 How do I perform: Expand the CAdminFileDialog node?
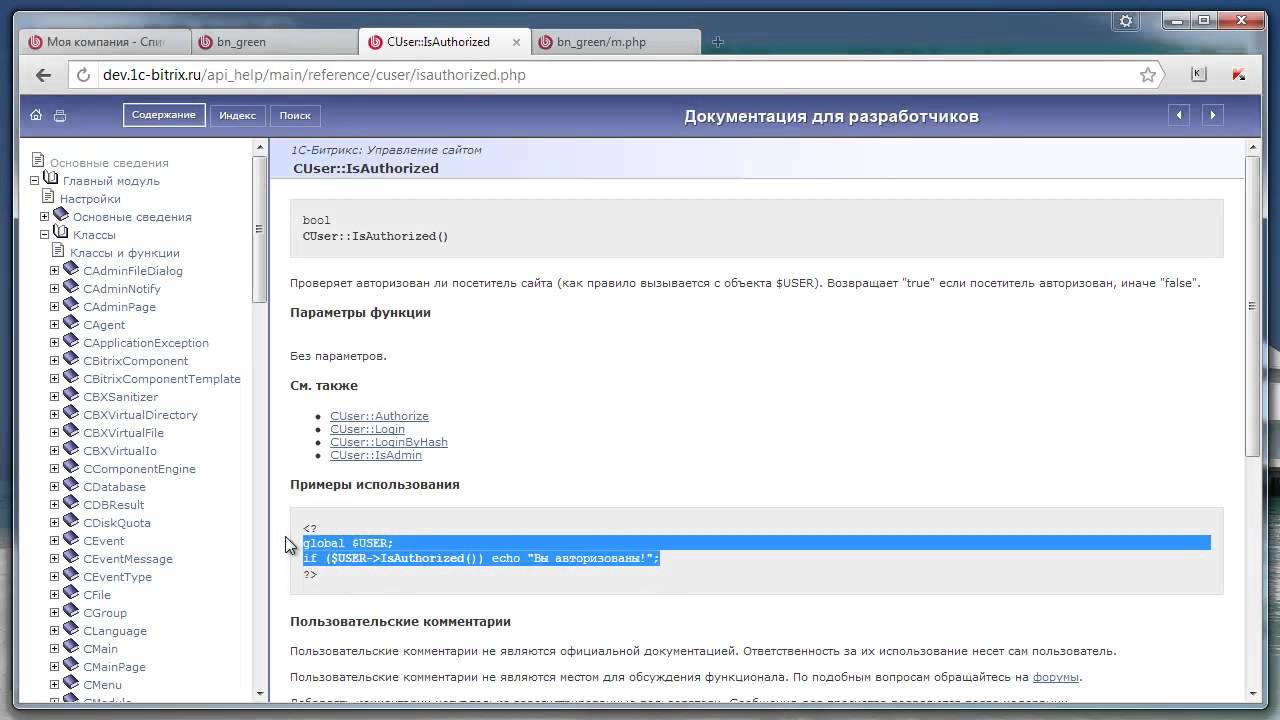(55, 271)
